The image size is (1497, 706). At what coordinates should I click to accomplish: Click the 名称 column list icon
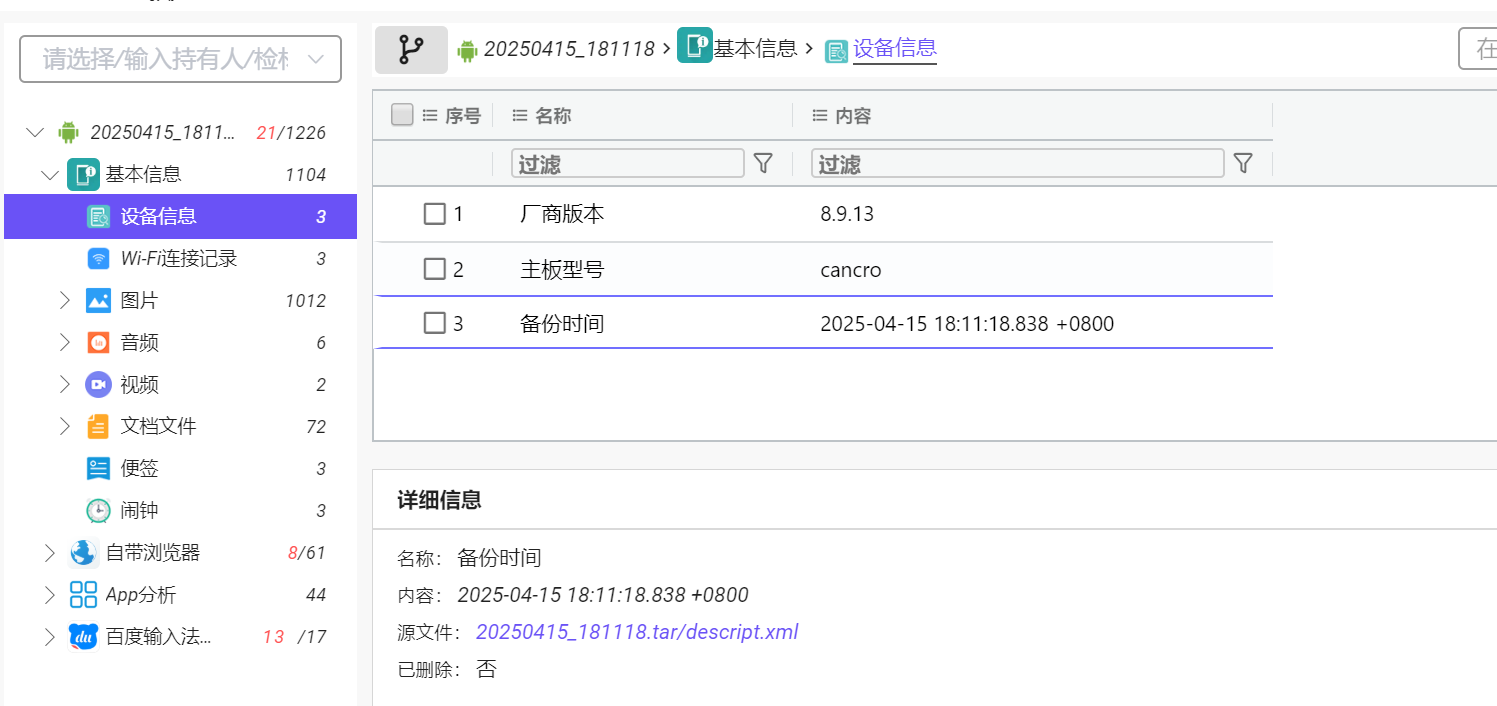click(x=520, y=116)
